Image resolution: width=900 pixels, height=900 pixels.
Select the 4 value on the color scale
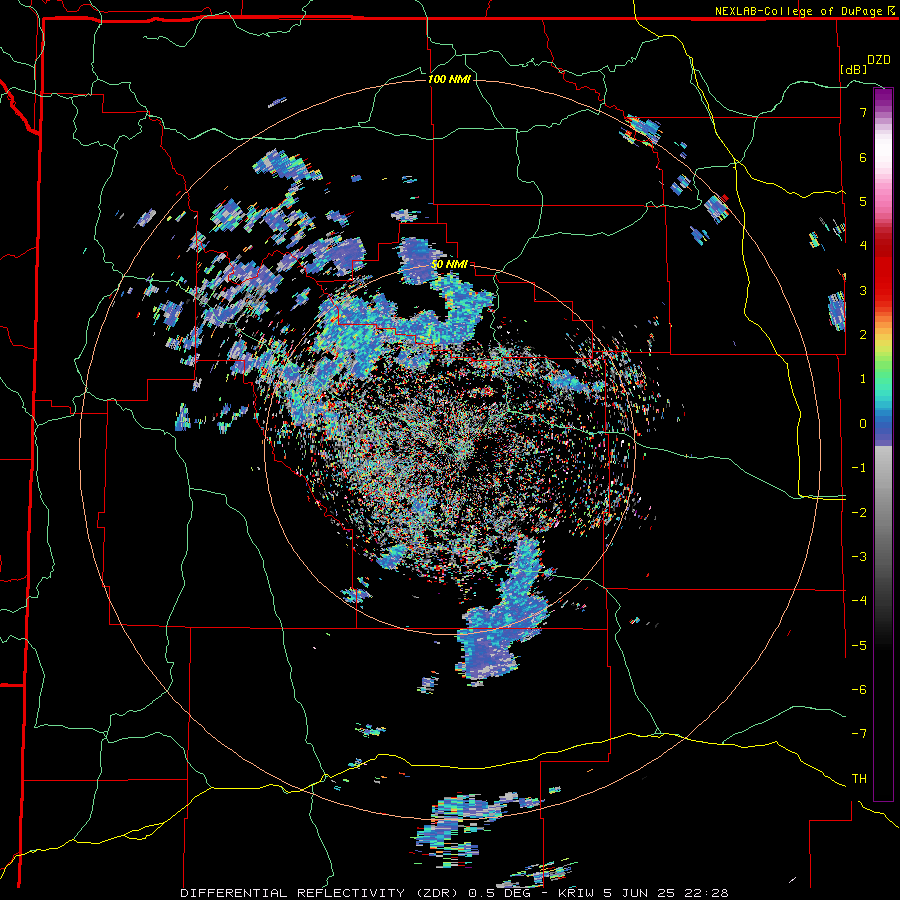[863, 246]
